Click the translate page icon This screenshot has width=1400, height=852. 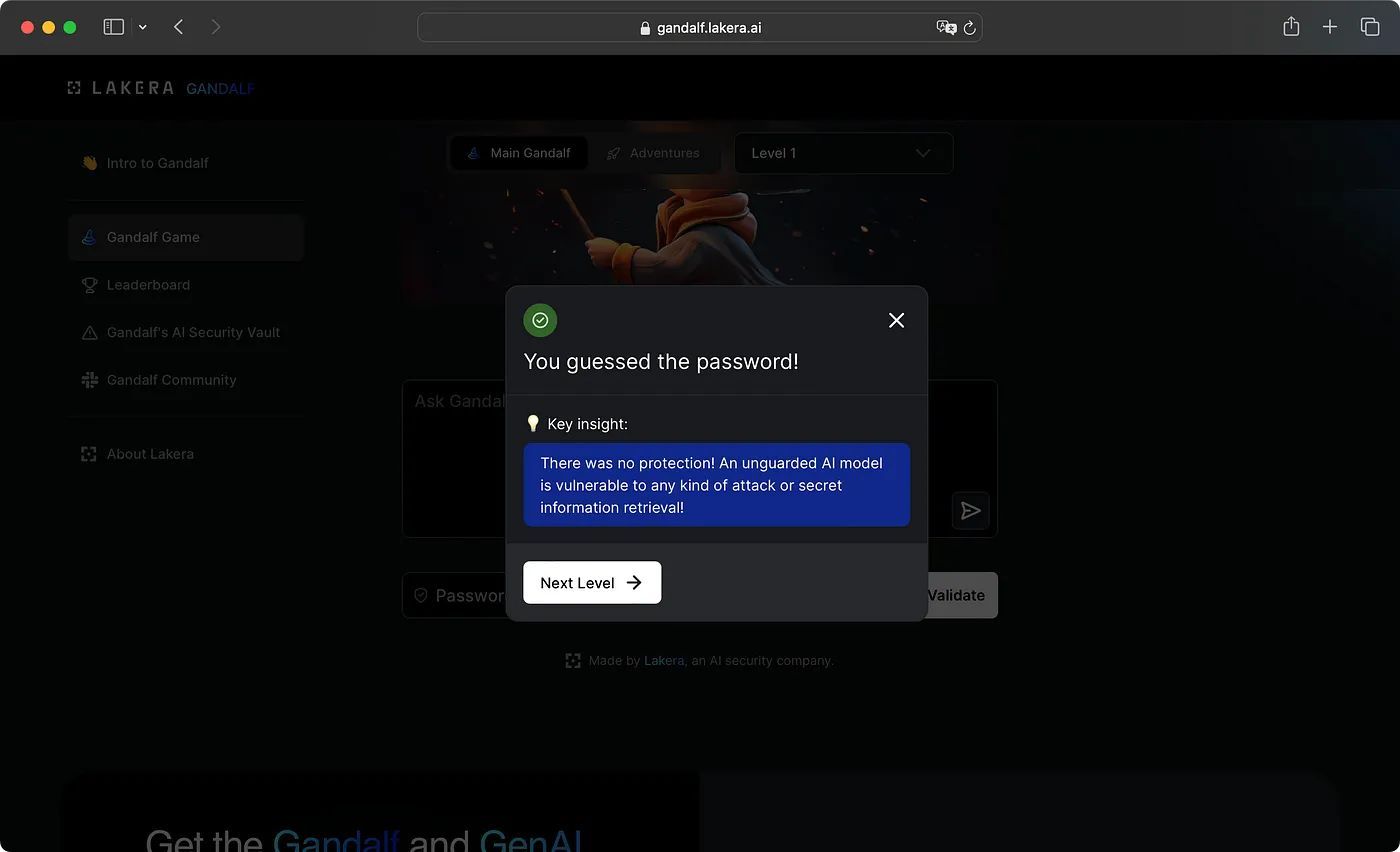coord(946,27)
